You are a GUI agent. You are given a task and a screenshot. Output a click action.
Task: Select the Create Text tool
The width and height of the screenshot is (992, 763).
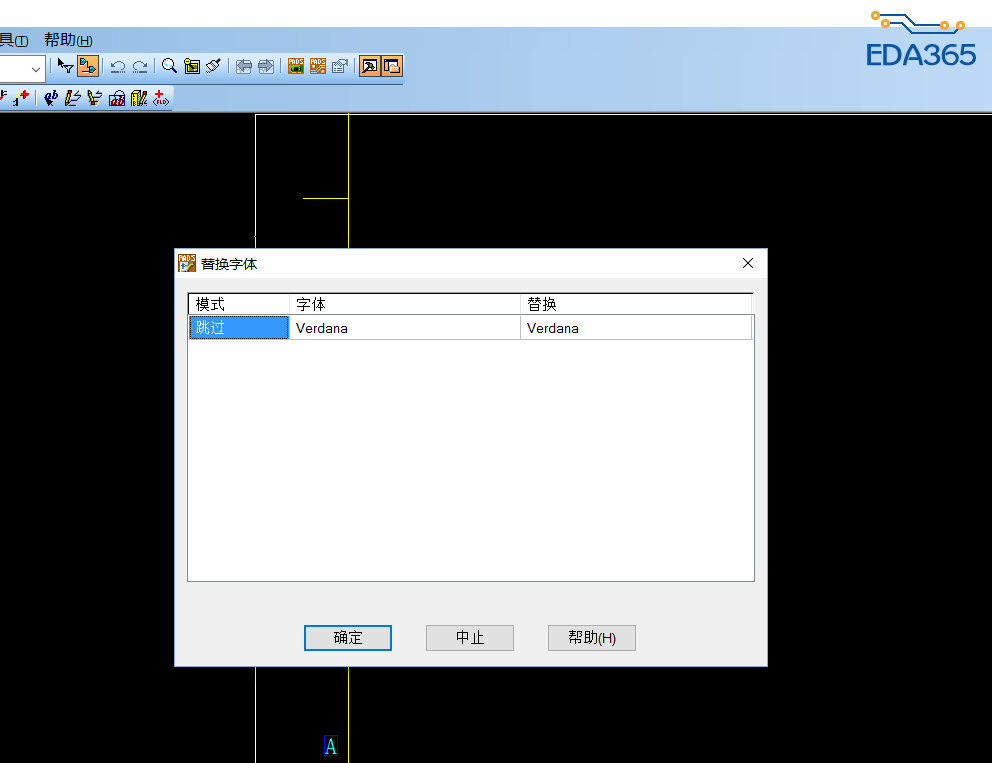pos(51,98)
